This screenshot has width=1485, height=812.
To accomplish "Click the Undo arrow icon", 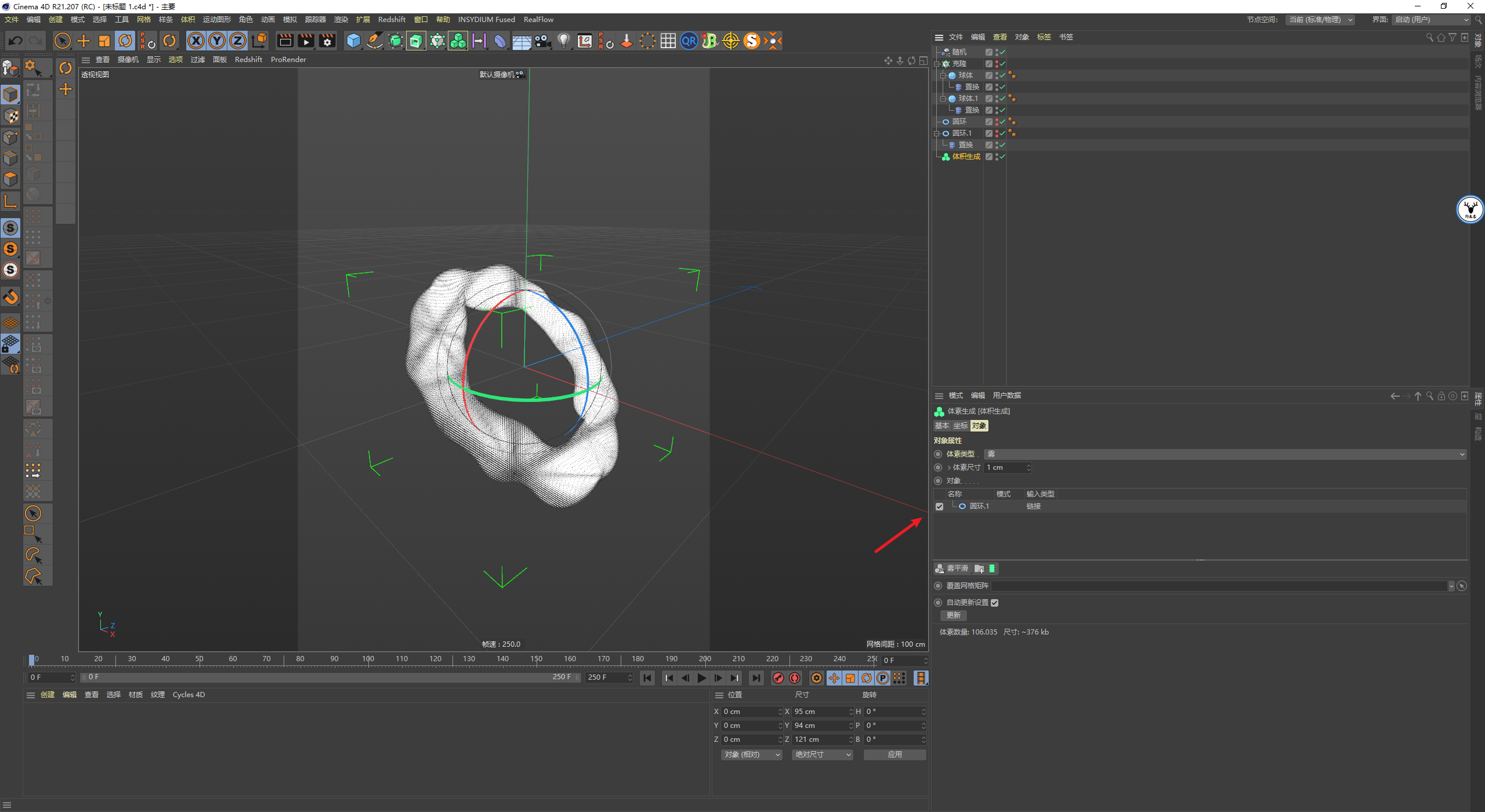I will click(16, 41).
